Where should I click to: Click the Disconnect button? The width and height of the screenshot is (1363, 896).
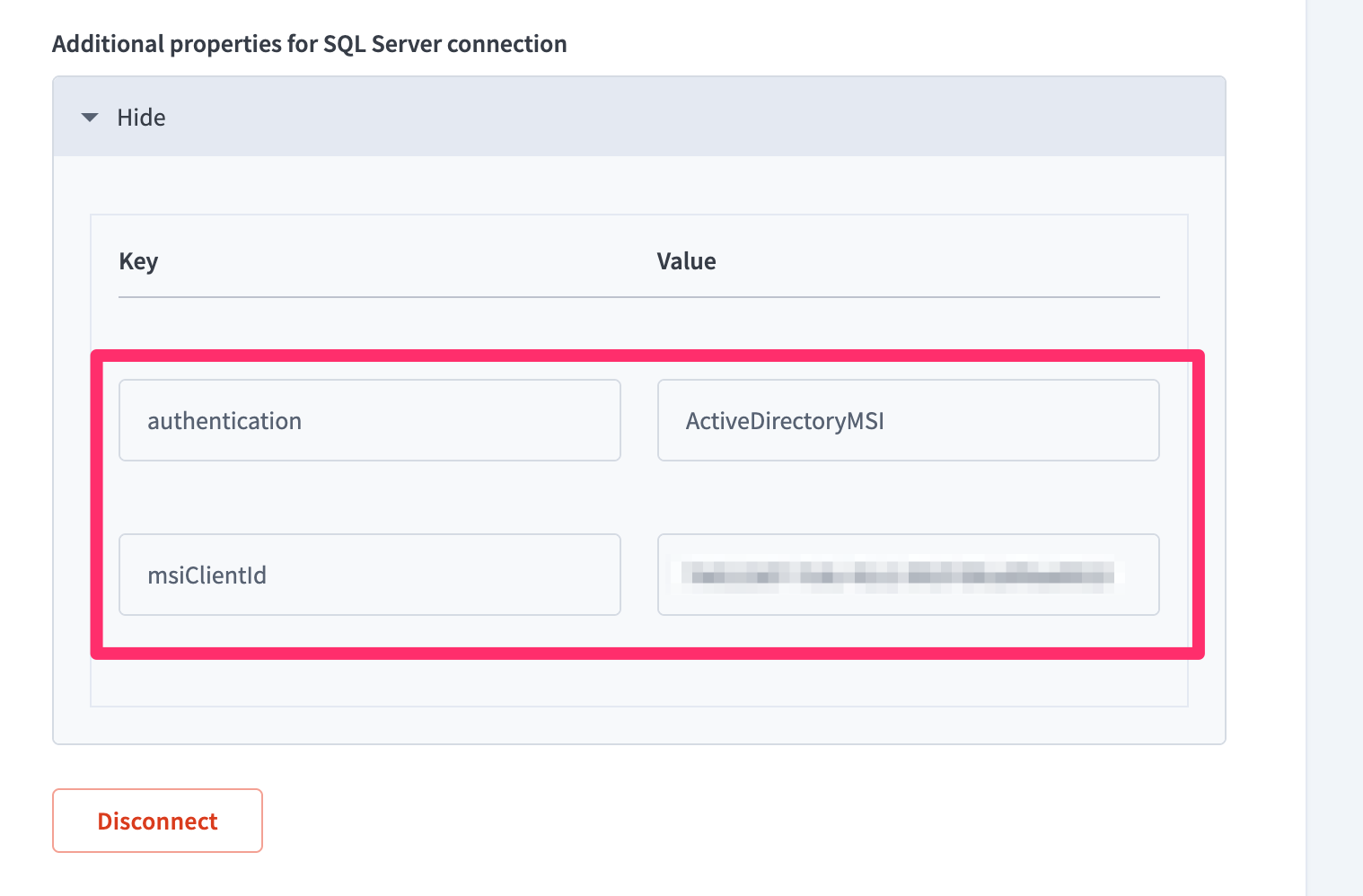(x=157, y=820)
